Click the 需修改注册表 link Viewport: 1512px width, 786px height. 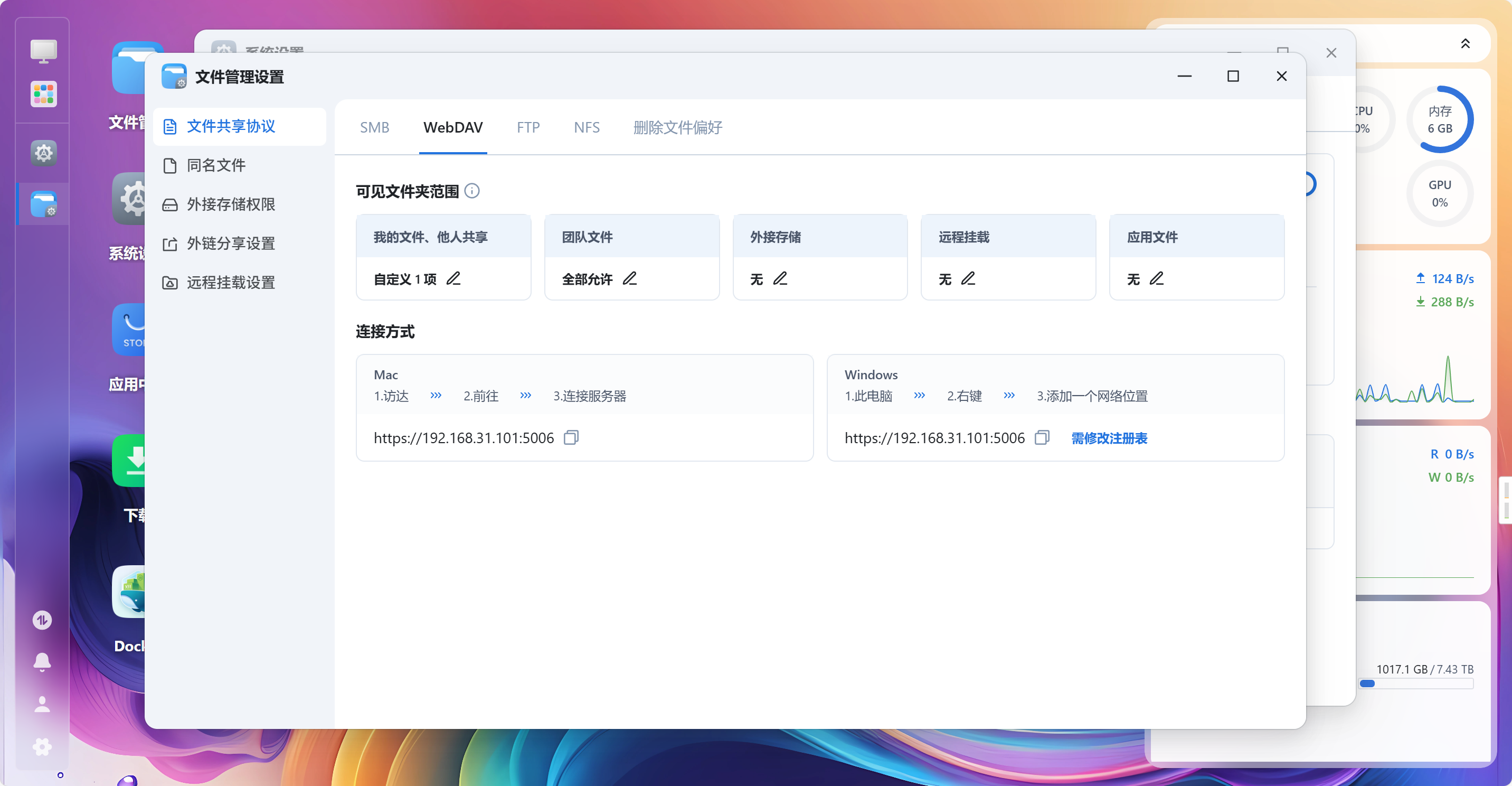click(x=1109, y=438)
